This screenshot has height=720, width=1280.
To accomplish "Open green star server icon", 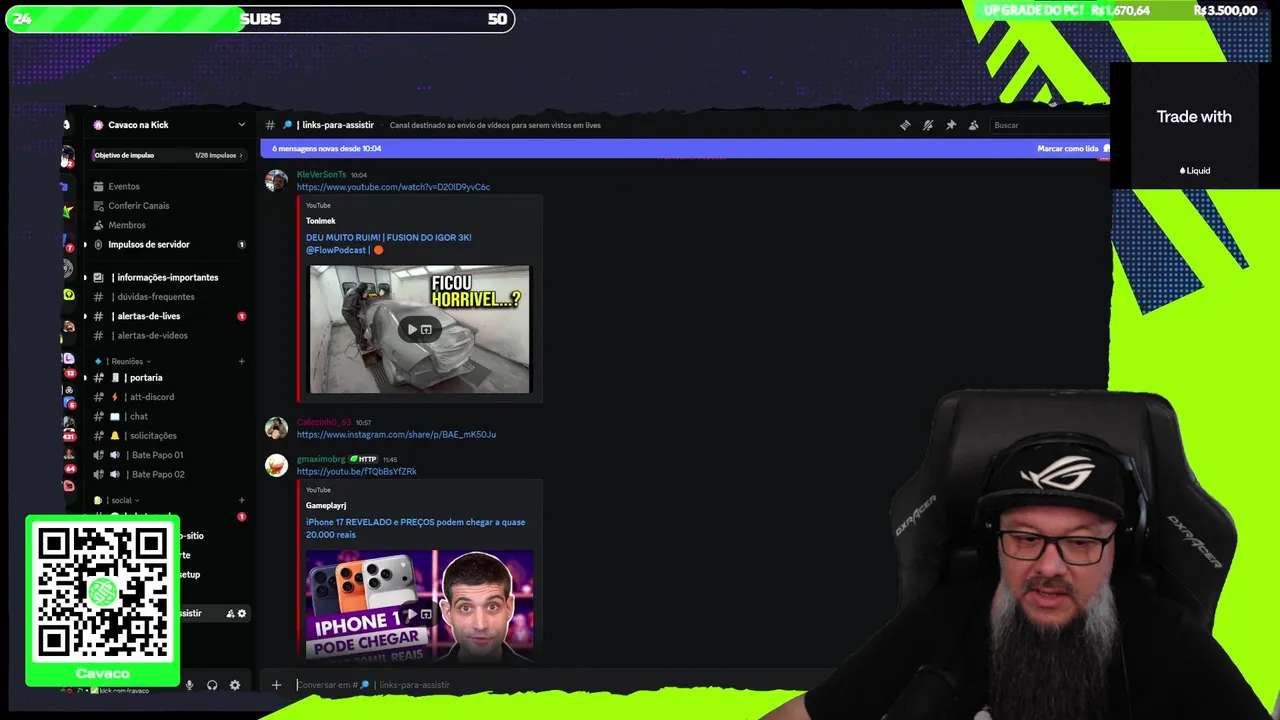I will point(68,211).
